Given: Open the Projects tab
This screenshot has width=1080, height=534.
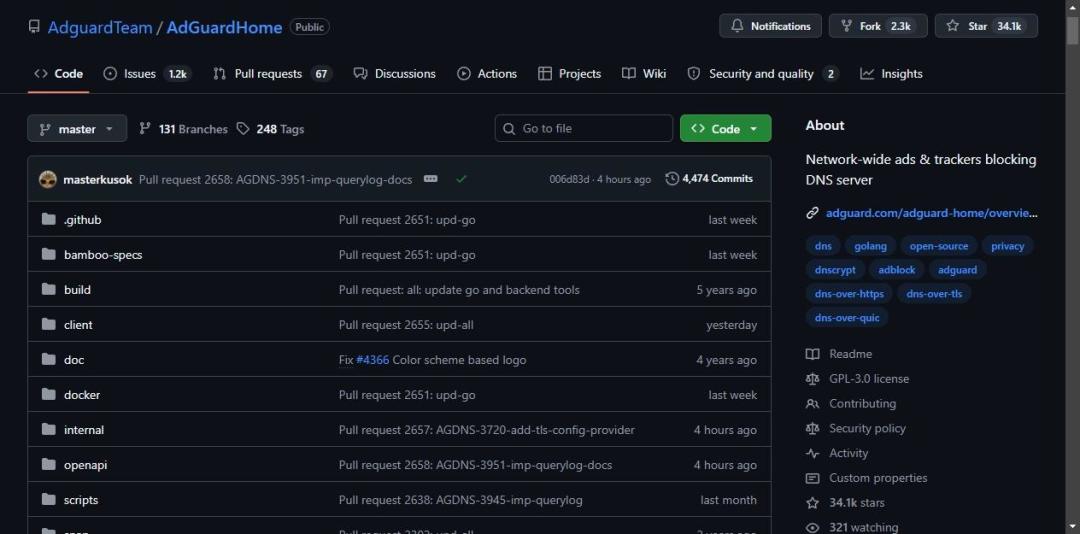Looking at the screenshot, I should tap(570, 74).
